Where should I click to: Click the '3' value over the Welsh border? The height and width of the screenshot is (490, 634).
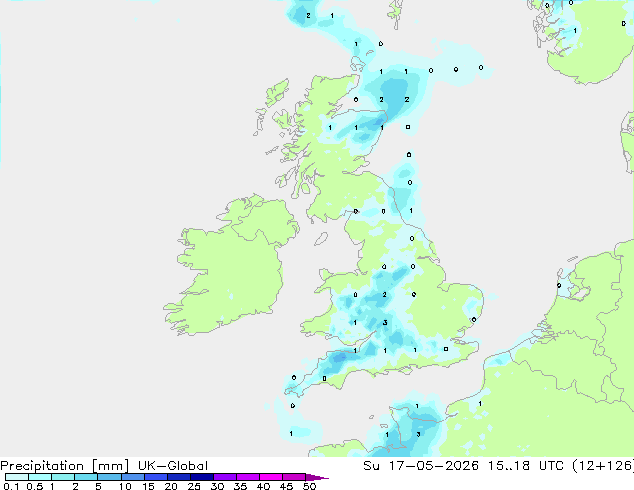point(385,323)
